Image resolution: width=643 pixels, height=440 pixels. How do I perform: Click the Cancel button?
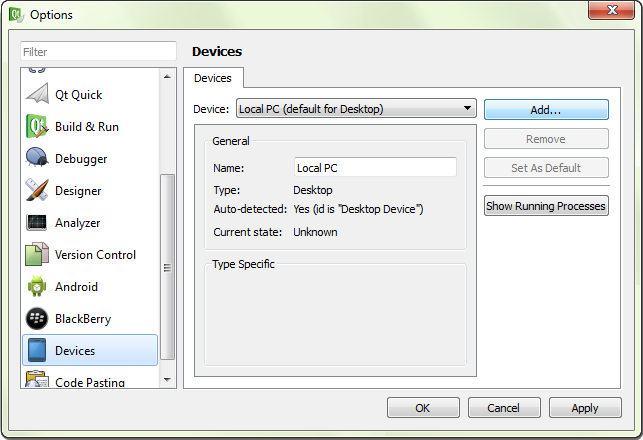point(504,408)
